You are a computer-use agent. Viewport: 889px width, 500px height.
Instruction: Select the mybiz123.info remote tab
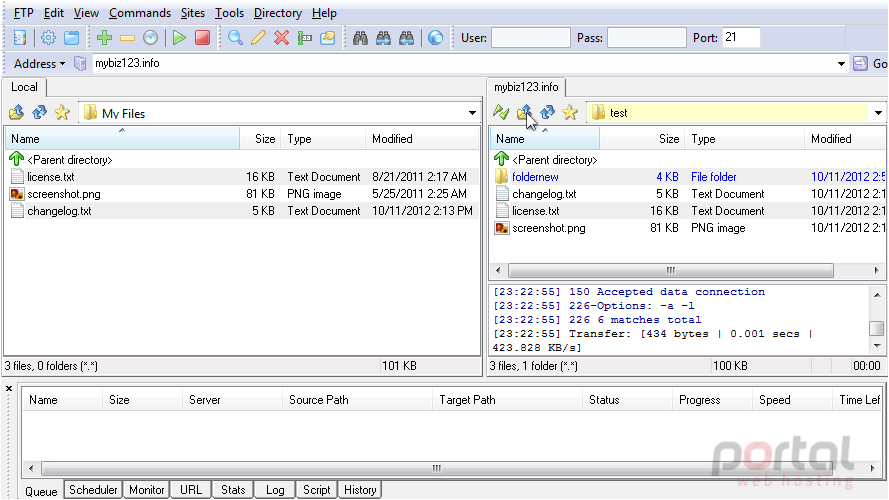526,87
